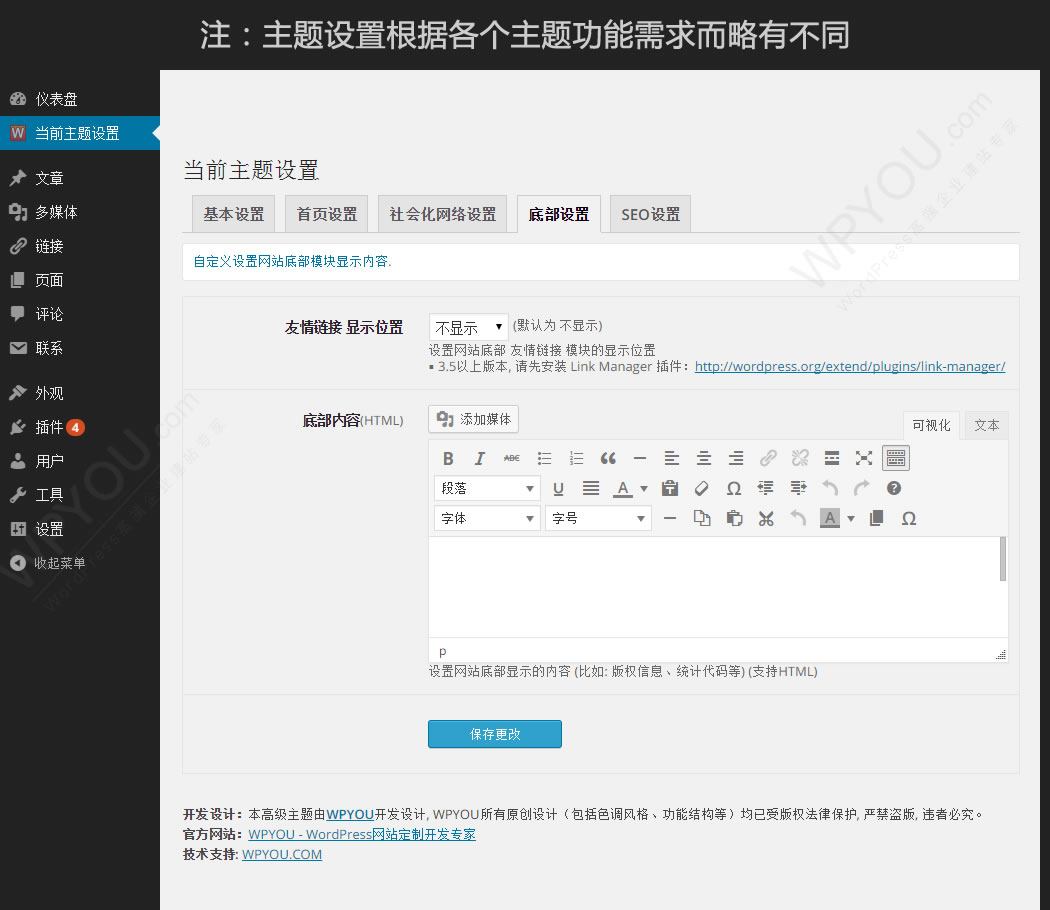Cut selection with the scissors icon

click(x=766, y=518)
